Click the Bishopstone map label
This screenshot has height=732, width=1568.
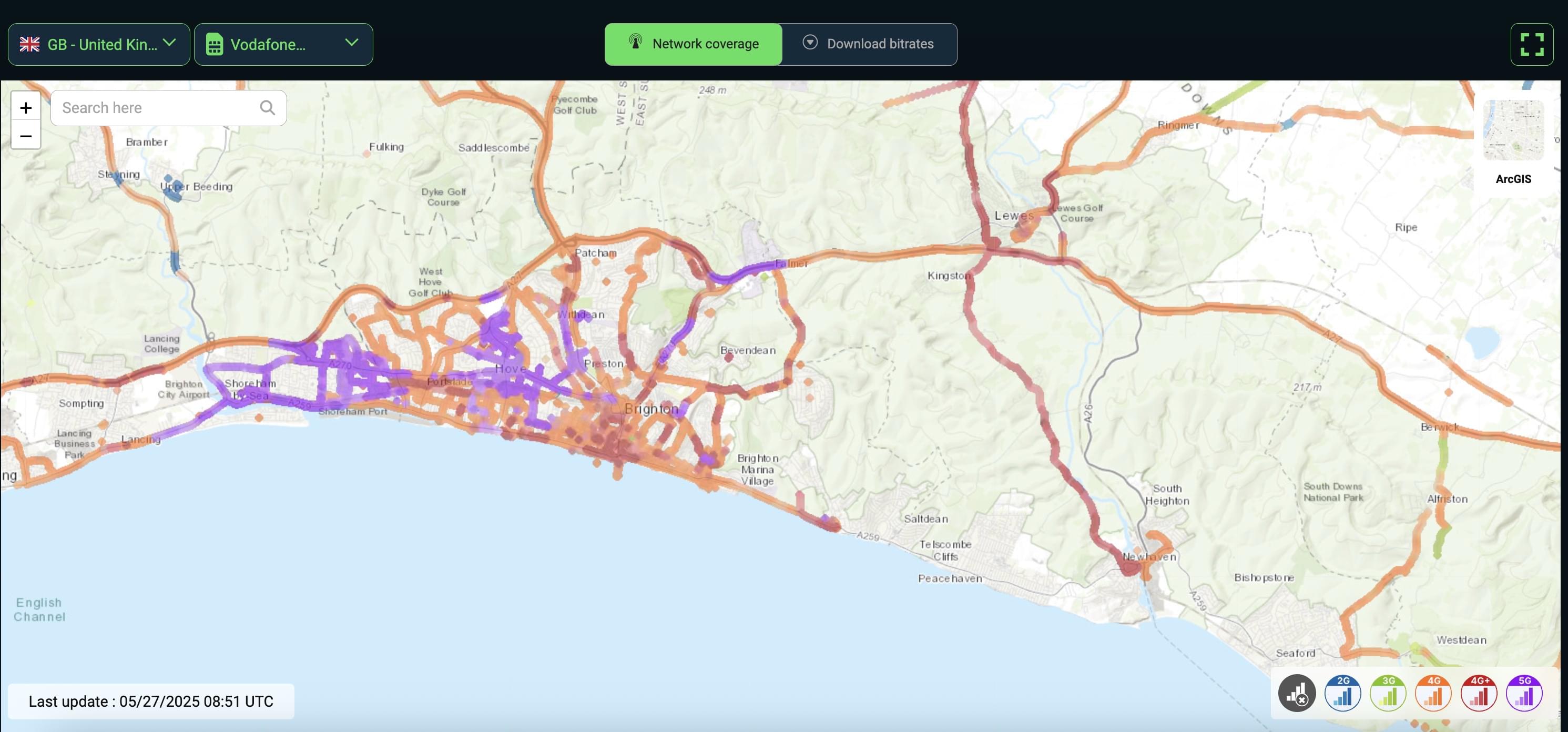(1264, 577)
